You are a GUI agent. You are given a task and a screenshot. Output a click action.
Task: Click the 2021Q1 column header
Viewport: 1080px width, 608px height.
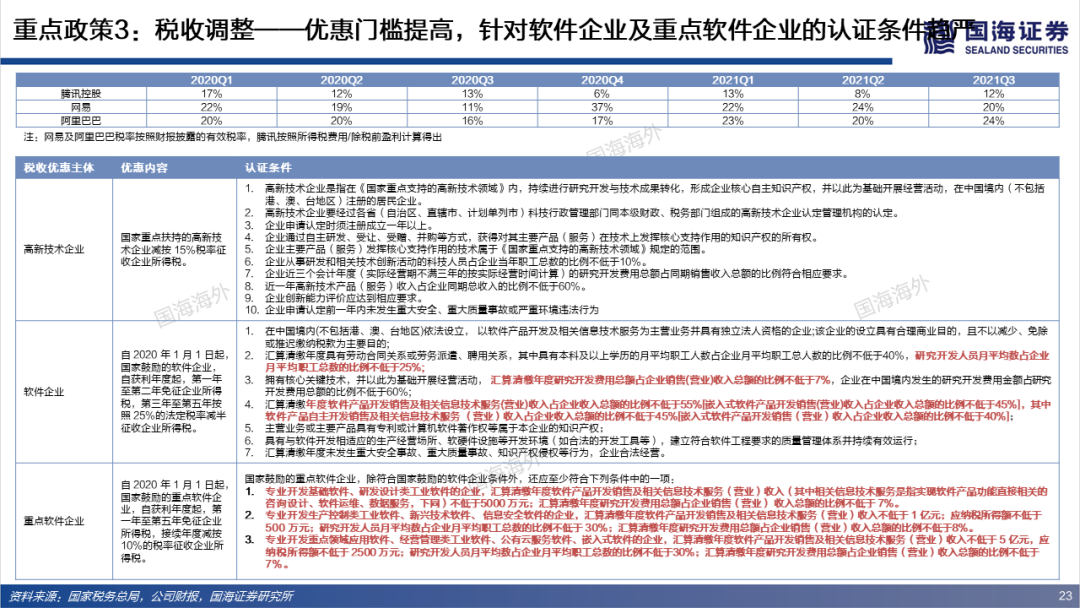point(733,80)
